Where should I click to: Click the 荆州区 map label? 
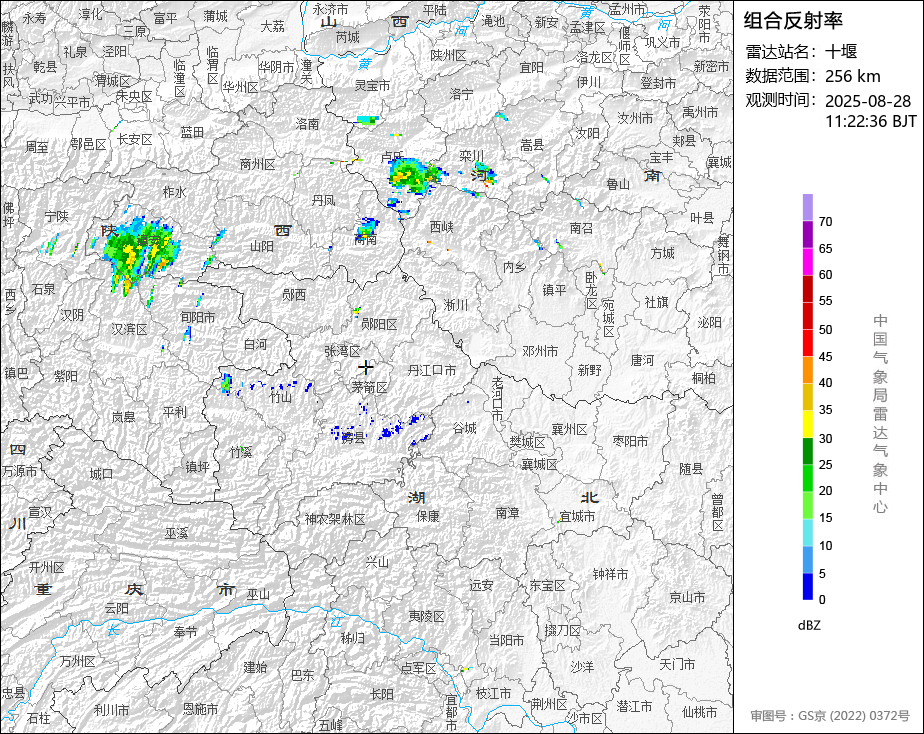(549, 705)
